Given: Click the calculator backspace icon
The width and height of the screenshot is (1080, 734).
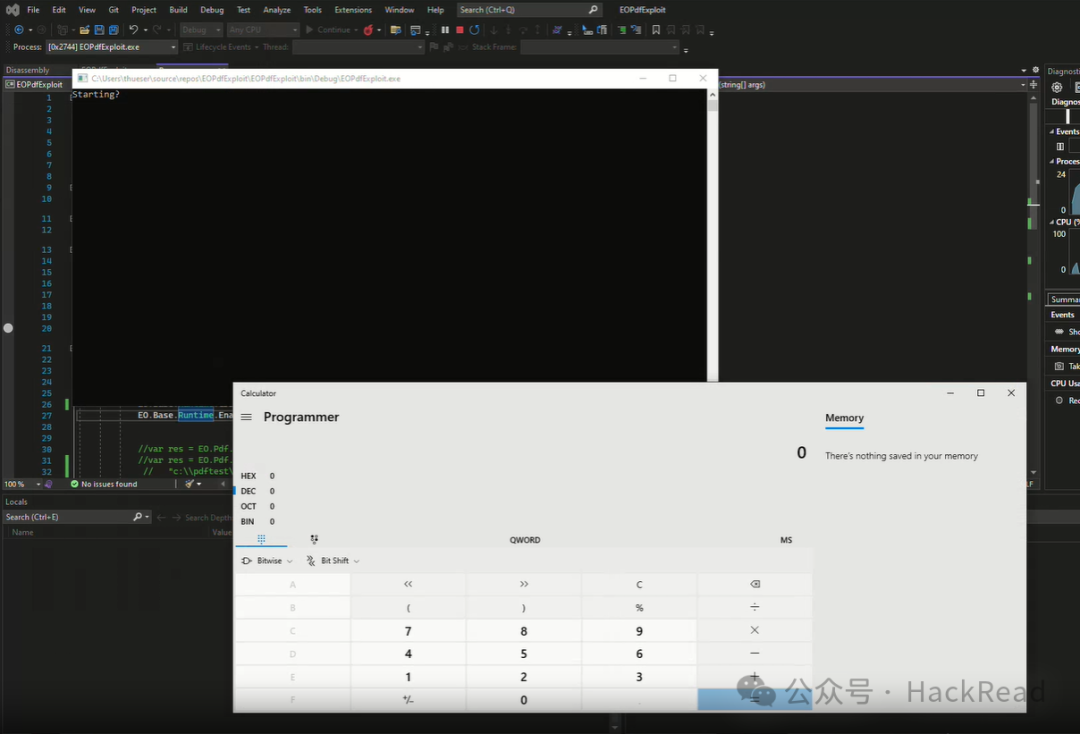Looking at the screenshot, I should (x=755, y=584).
